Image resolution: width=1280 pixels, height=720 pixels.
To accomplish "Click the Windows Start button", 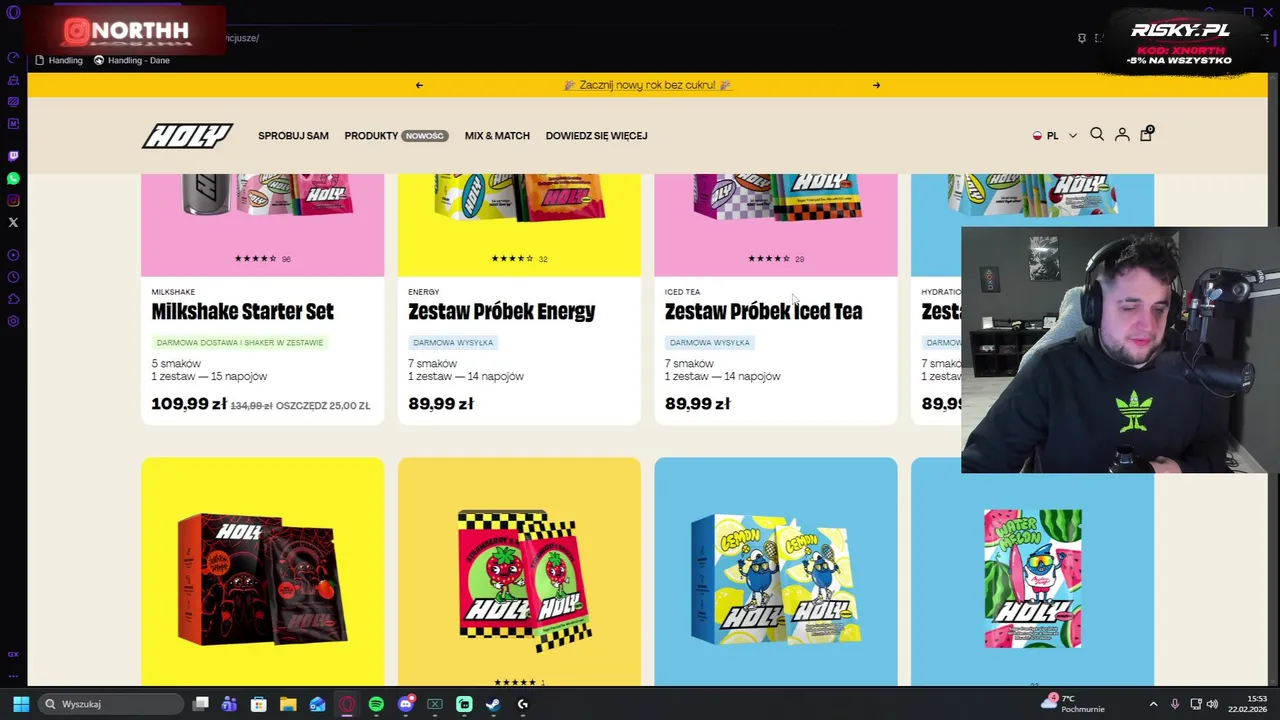I will (x=21, y=704).
